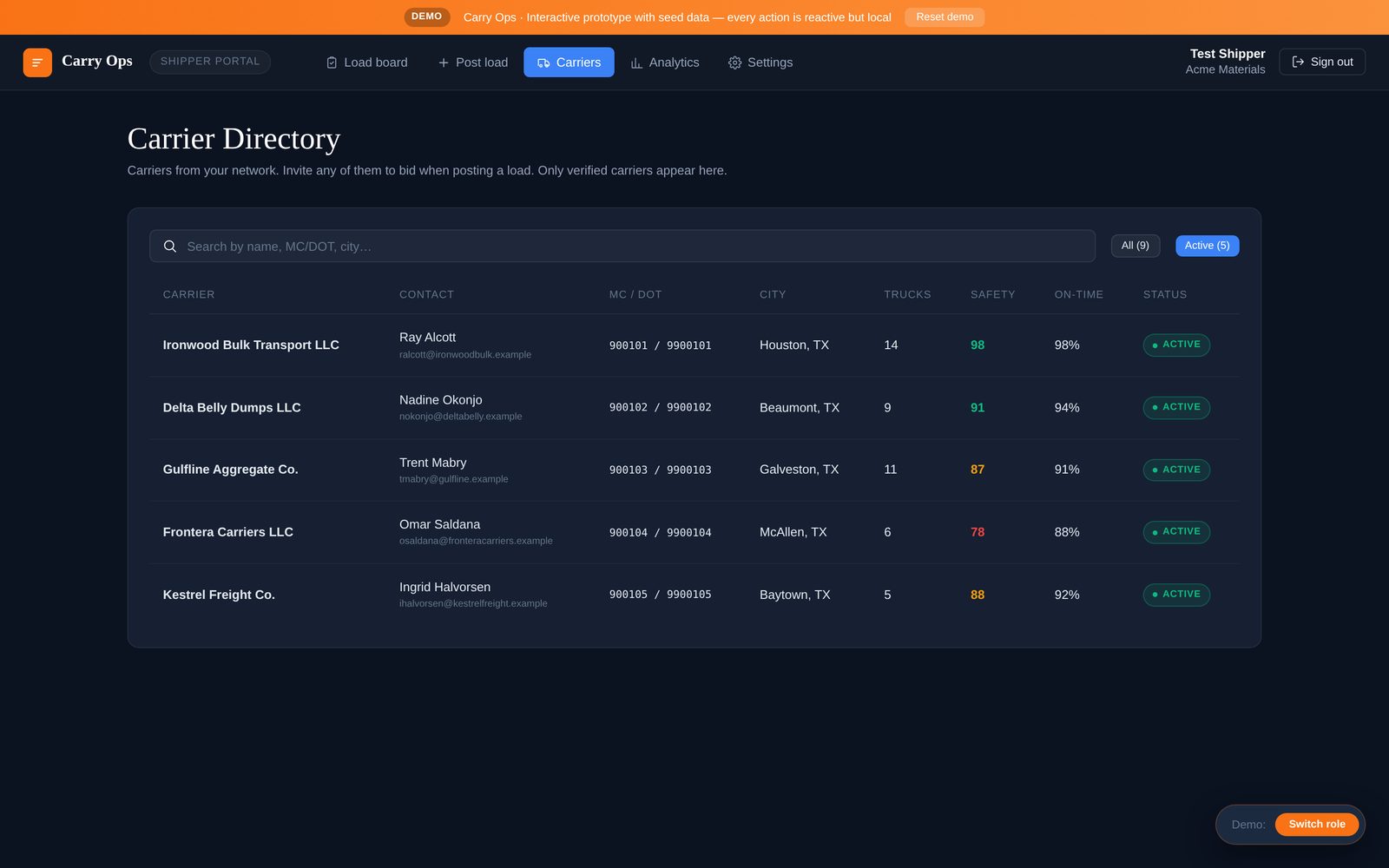Click the ACTIVE status badge for Kestrel

click(x=1176, y=595)
